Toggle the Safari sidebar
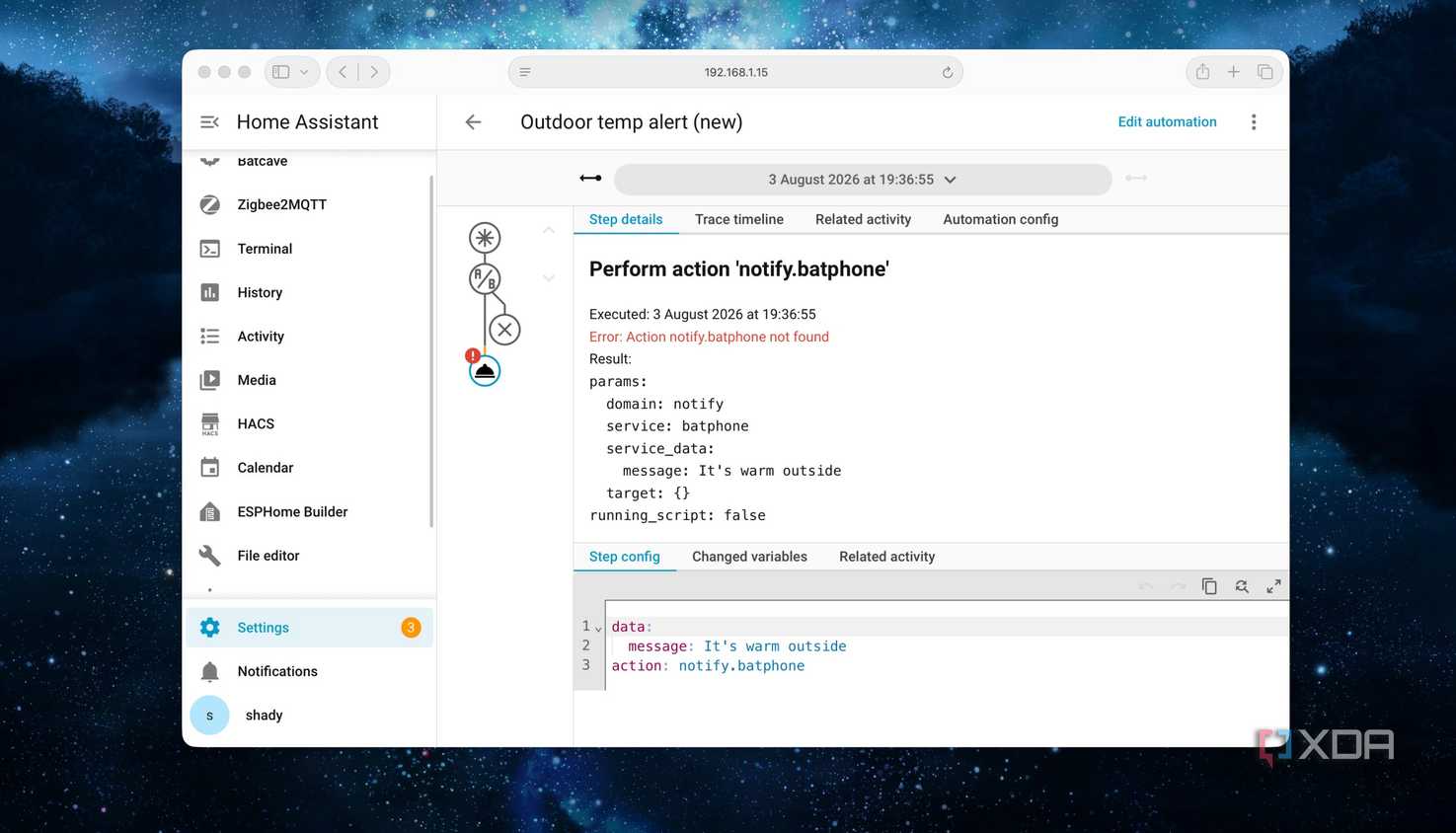The height and width of the screenshot is (833, 1456). 281,72
